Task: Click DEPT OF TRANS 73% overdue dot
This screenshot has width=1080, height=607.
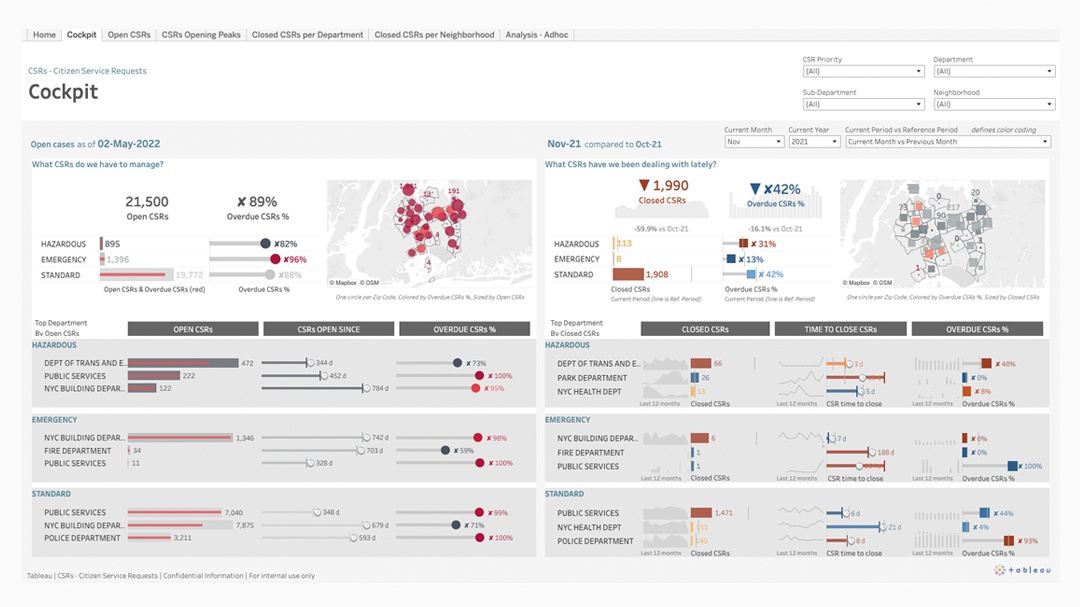Action: [457, 362]
